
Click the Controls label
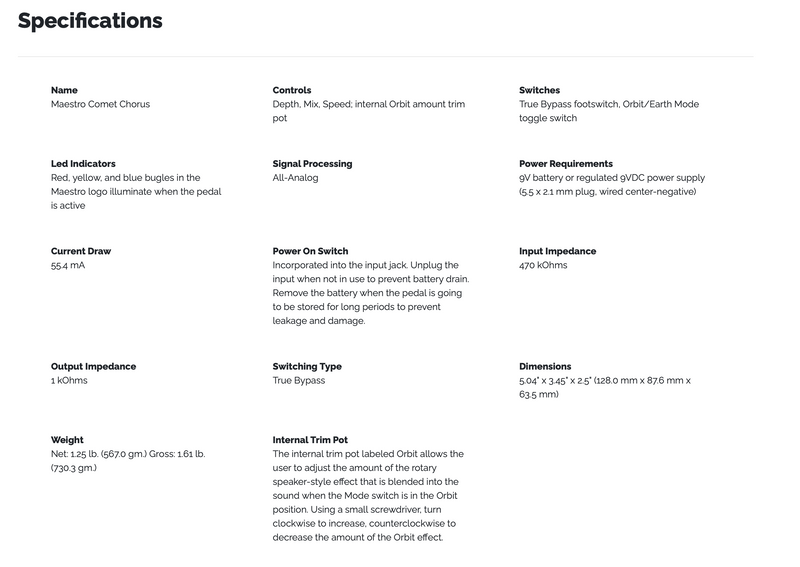pyautogui.click(x=292, y=90)
